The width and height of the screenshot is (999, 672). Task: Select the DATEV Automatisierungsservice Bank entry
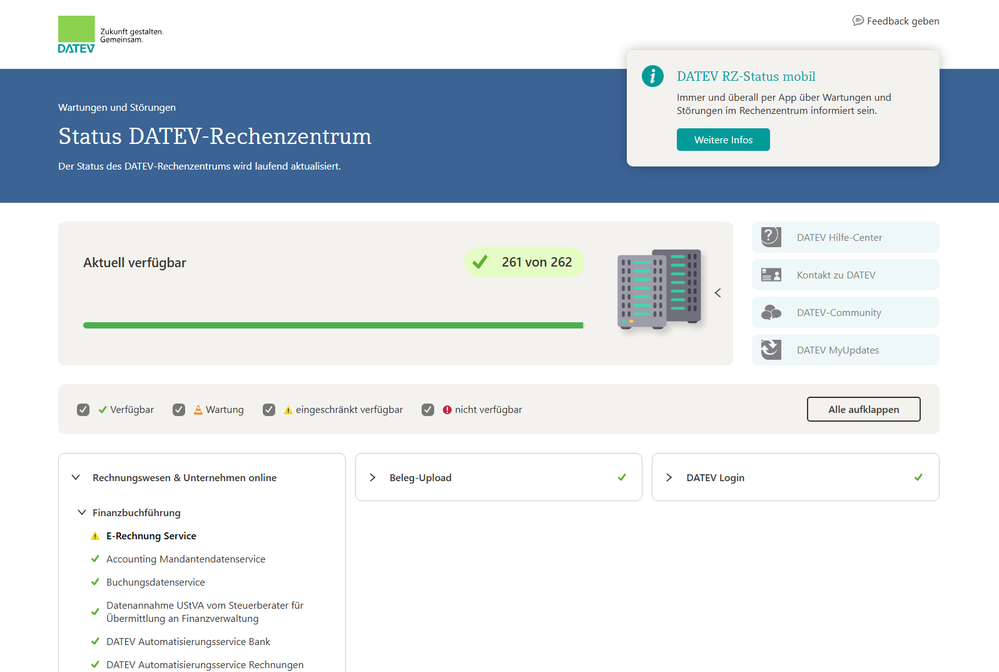(188, 641)
